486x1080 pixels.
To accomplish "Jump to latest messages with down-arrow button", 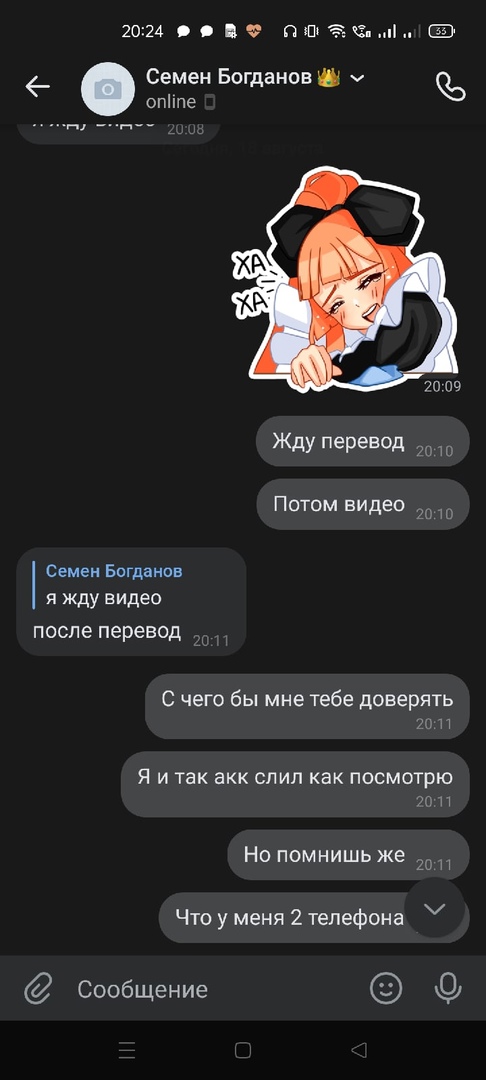I will point(434,908).
